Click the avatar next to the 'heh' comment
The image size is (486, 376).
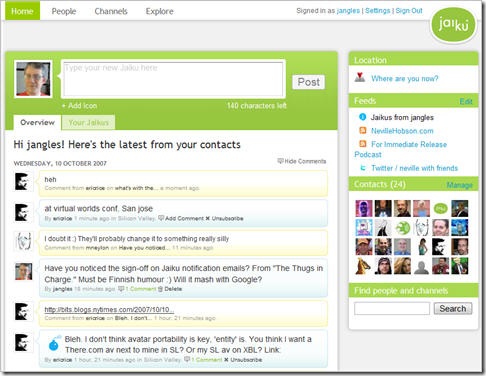click(x=23, y=182)
